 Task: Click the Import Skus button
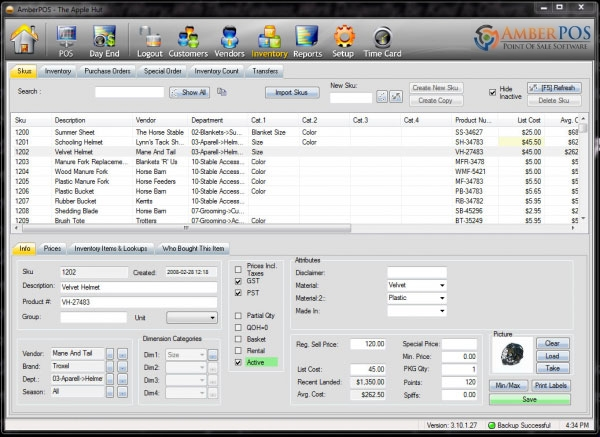pyautogui.click(x=292, y=92)
